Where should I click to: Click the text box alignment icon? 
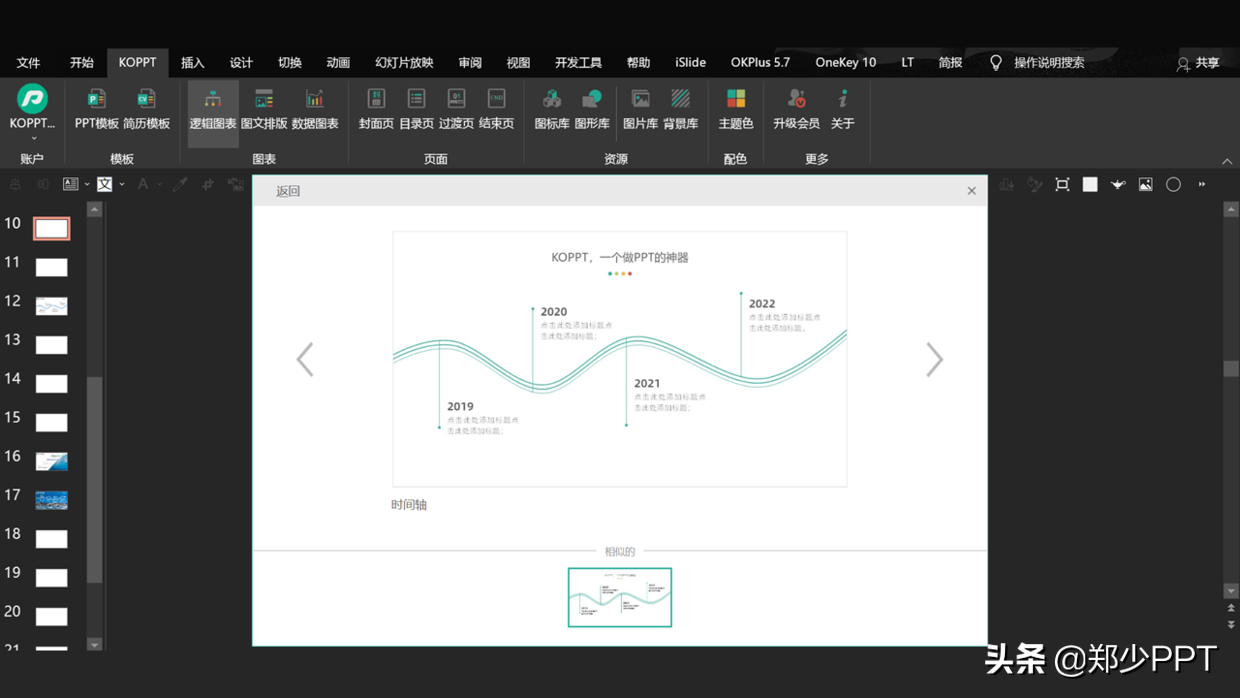coord(70,184)
